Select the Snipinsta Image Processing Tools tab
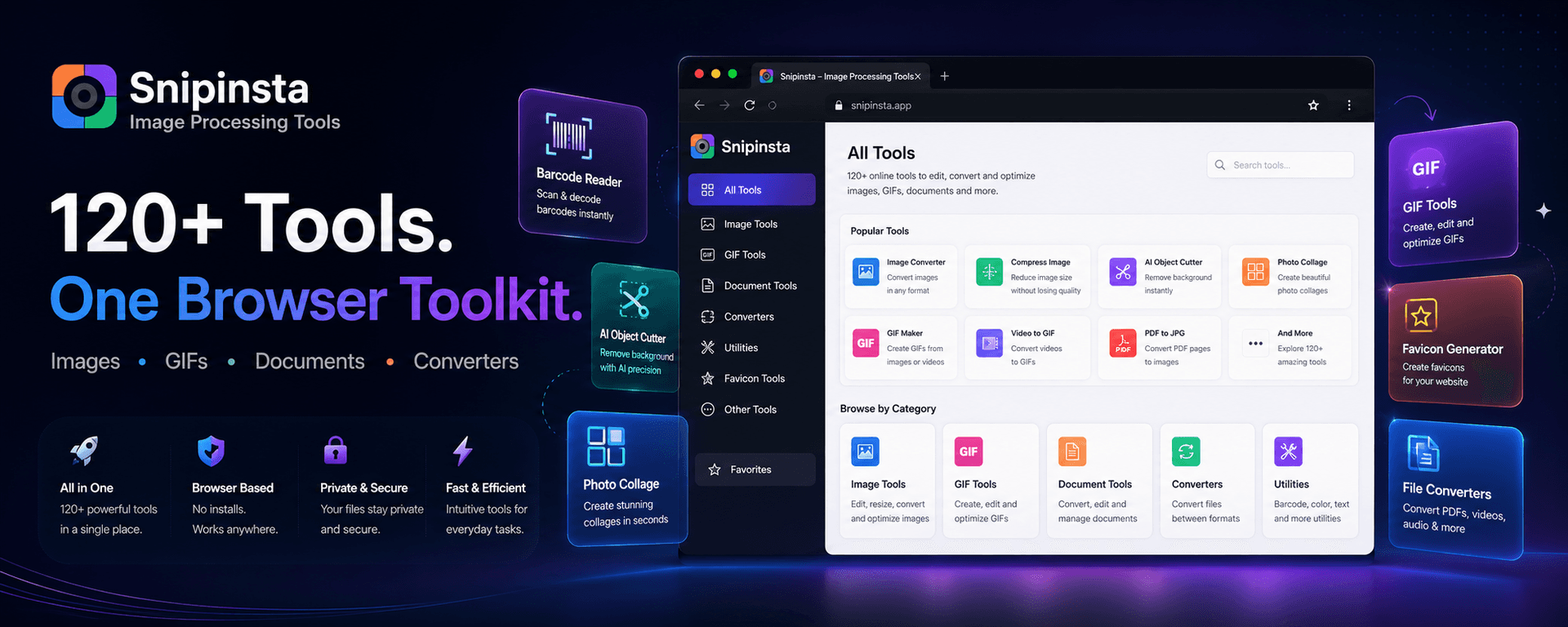Screen dimensions: 1568x627 841,76
